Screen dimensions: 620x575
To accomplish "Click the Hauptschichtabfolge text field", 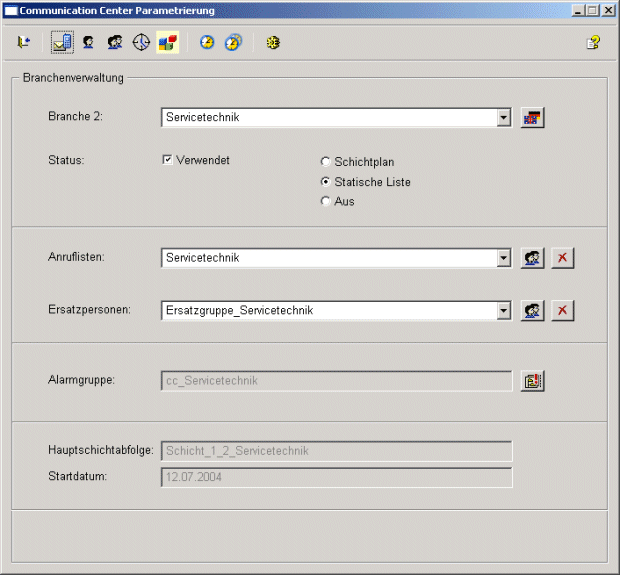I will click(336, 451).
